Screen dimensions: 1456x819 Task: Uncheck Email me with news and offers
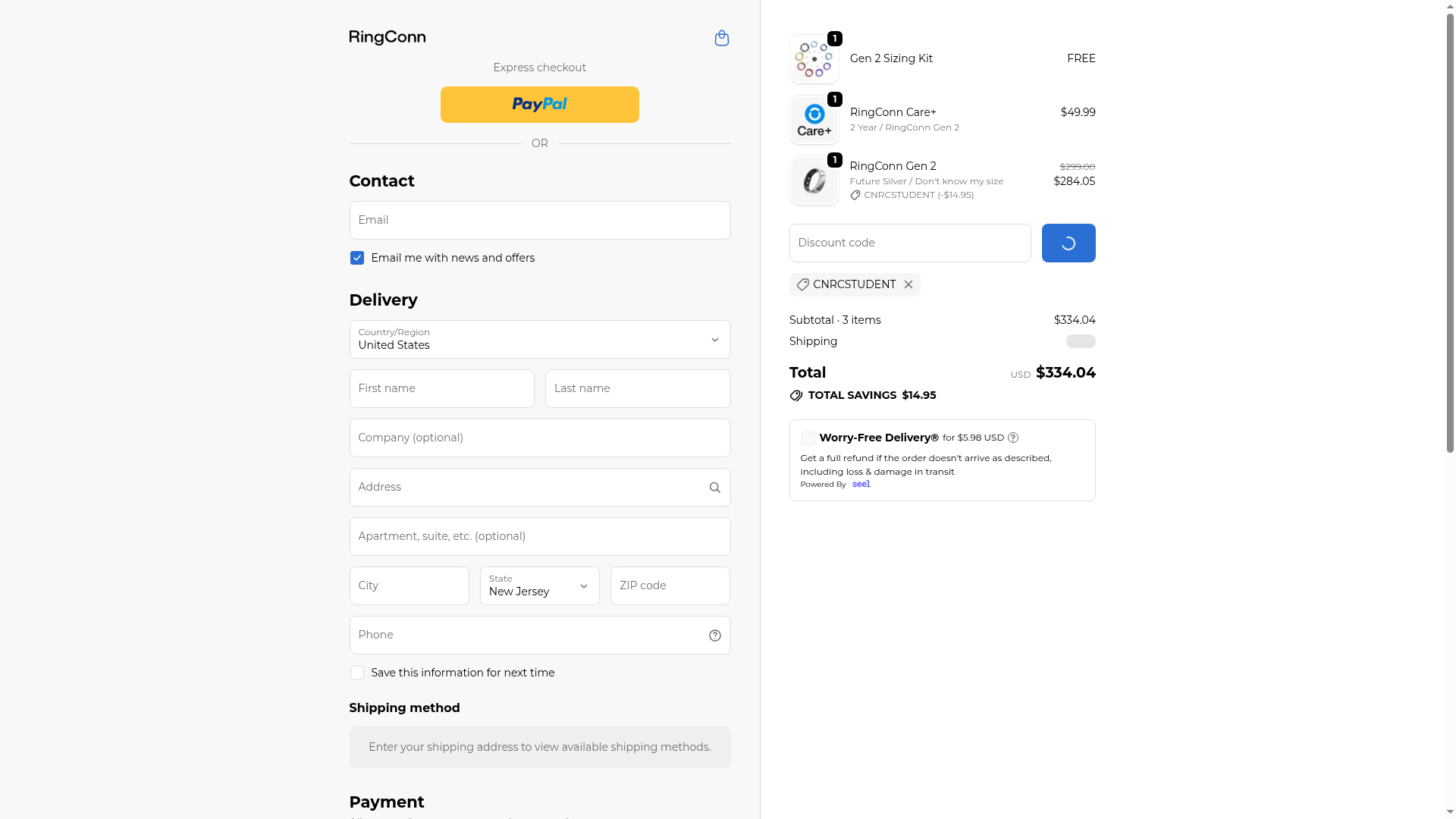point(357,258)
